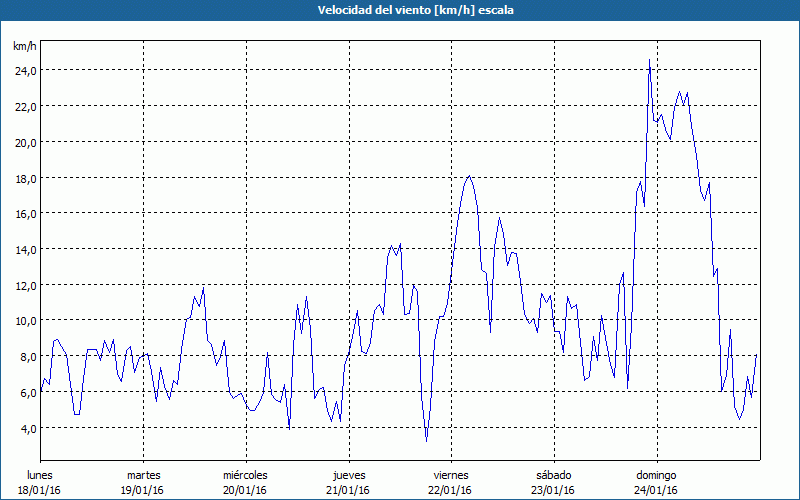Select the sábado 23/01/16 axis label
This screenshot has height=500, width=800.
tap(553, 482)
